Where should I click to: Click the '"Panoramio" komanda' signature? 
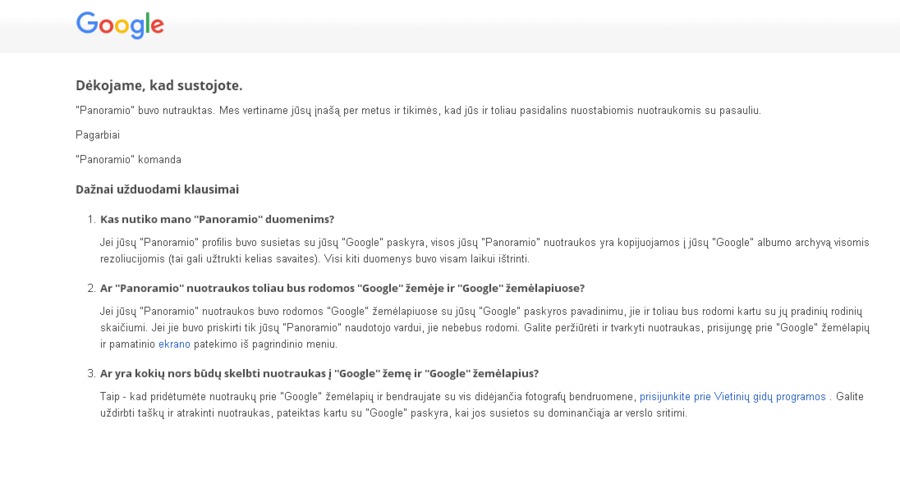pos(129,160)
